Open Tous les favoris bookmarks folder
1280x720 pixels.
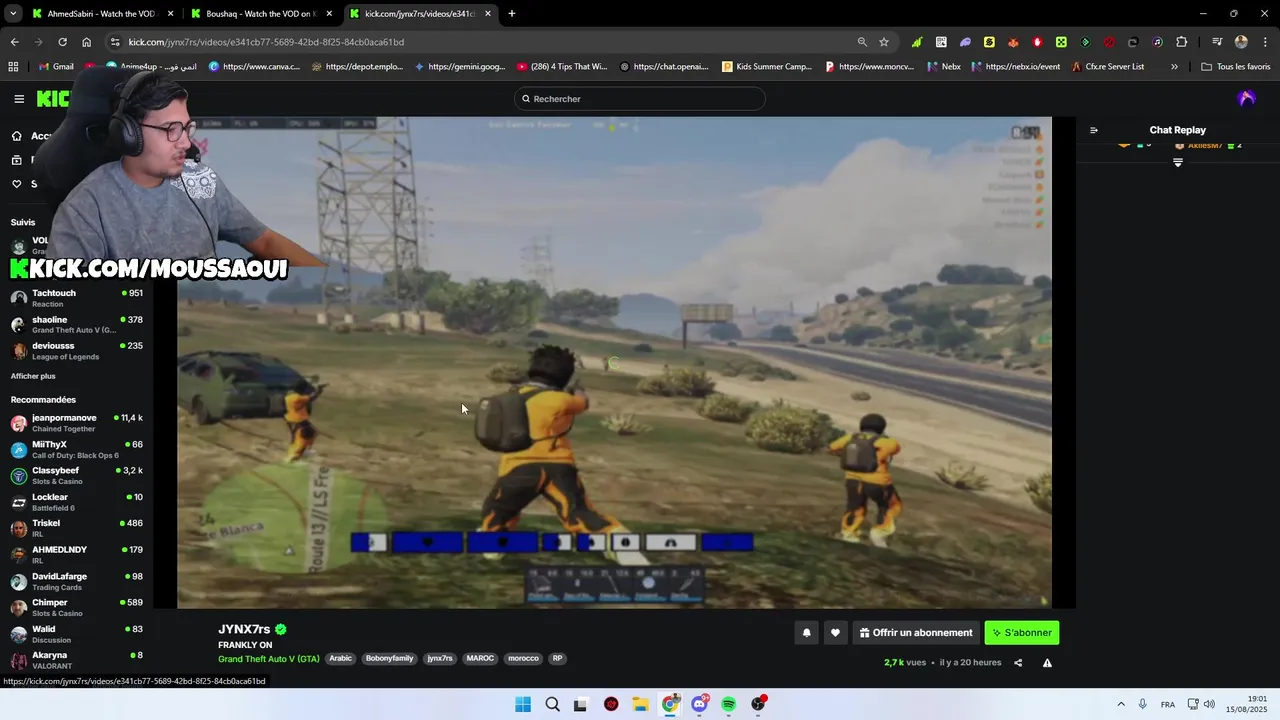[x=1235, y=66]
